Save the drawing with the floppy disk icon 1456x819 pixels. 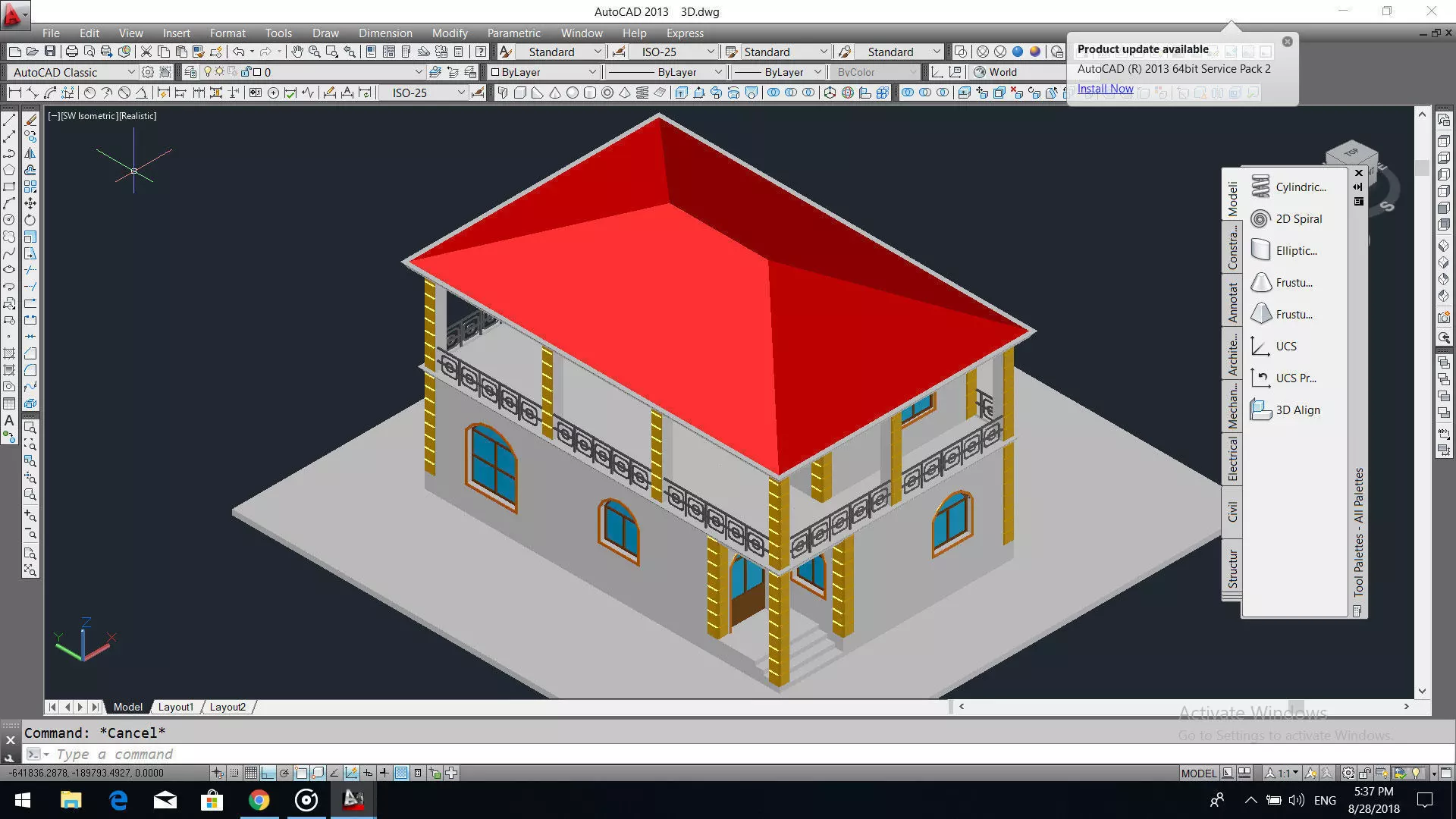coord(50,52)
